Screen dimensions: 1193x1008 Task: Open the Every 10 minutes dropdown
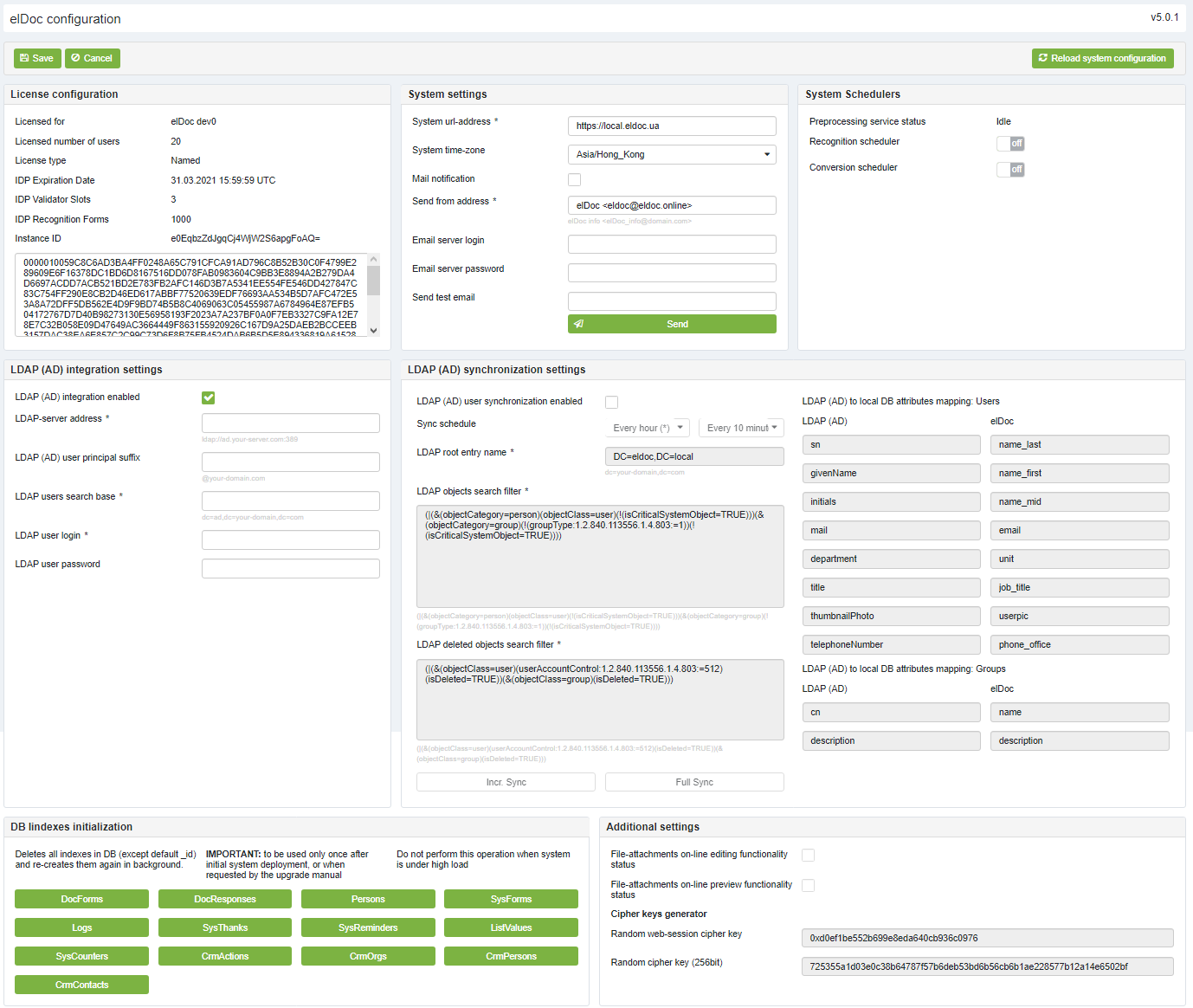click(741, 428)
